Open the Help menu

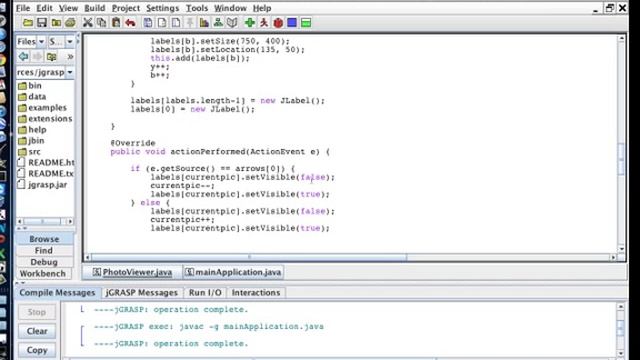262,8
